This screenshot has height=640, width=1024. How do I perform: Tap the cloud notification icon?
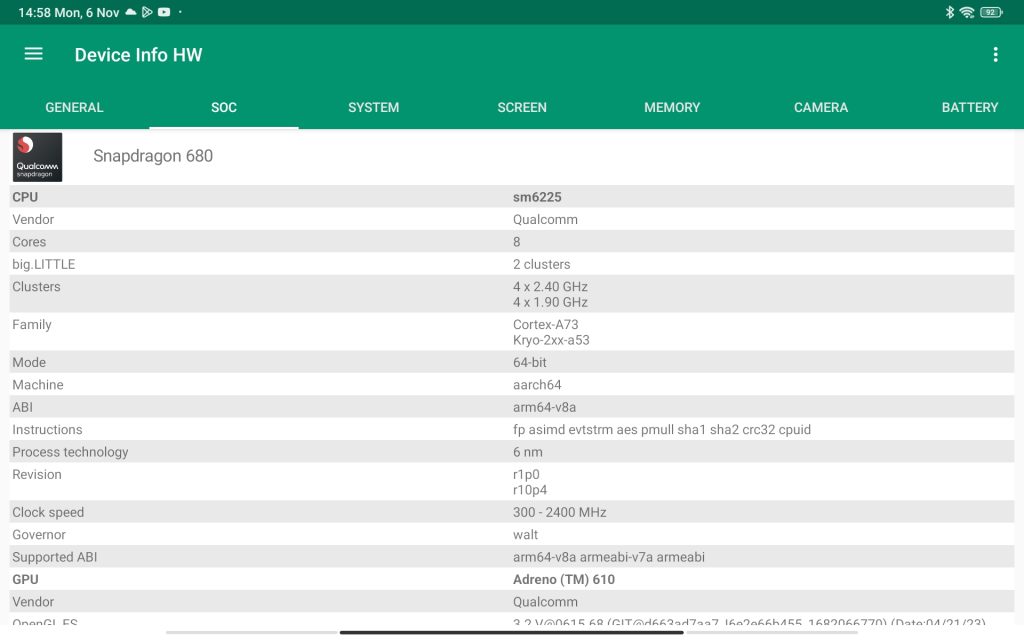(x=131, y=12)
